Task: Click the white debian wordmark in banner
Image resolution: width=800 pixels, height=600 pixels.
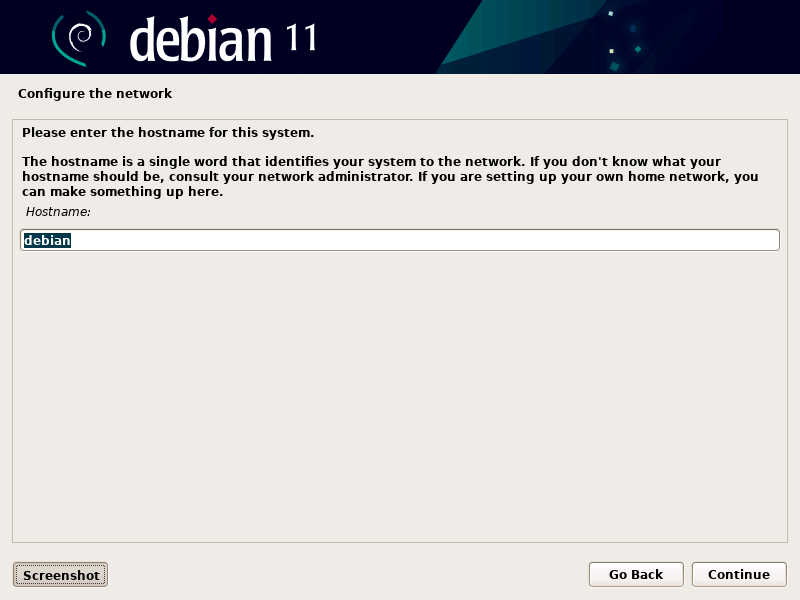Action: 201,39
